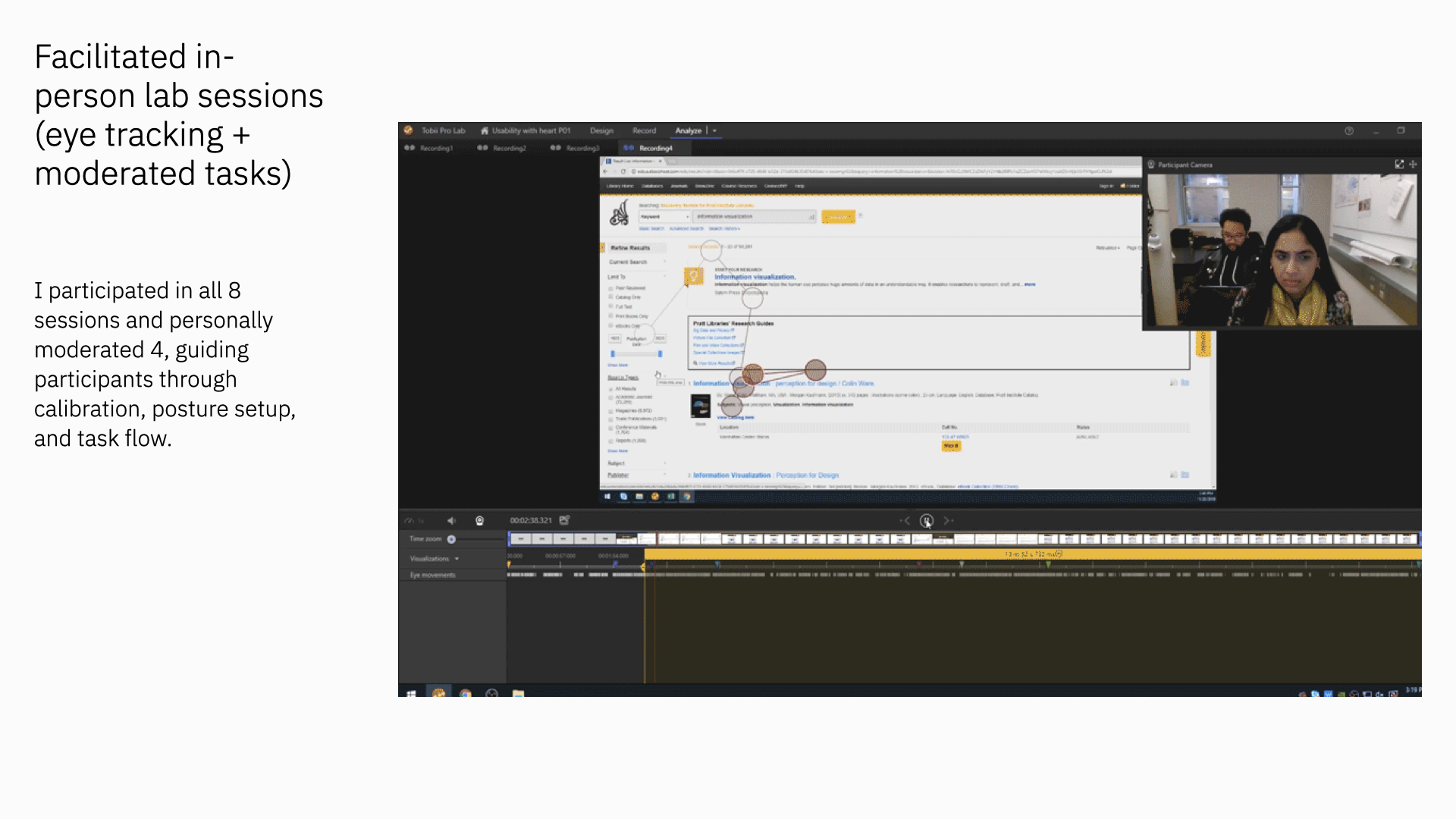The image size is (1456, 819).
Task: Mute the recording audio speaker icon
Action: [x=451, y=520]
